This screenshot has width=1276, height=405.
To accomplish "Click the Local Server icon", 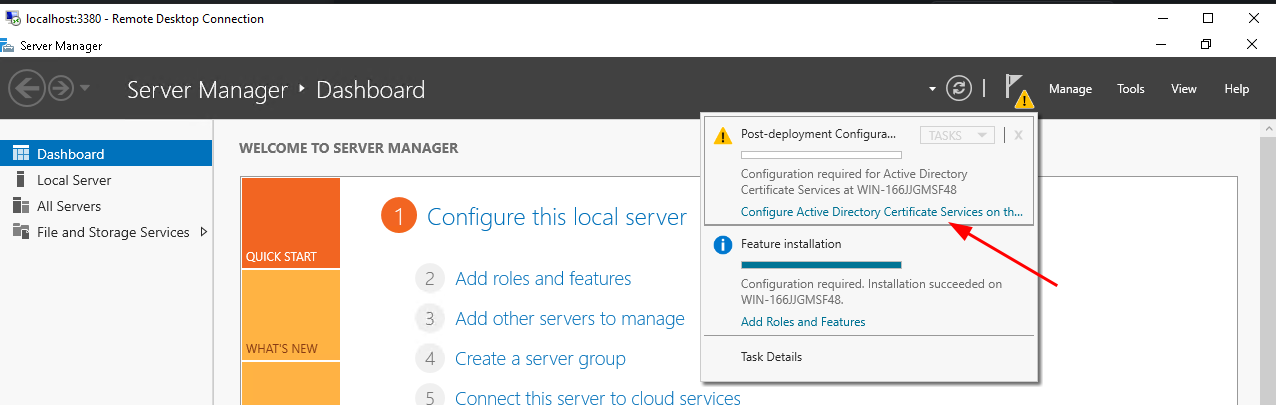I will pos(20,180).
